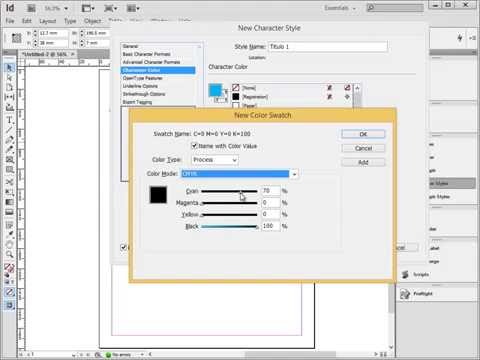Image resolution: width=480 pixels, height=360 pixels.
Task: Click the Quick Apply lightning icon
Action: click(x=460, y=38)
